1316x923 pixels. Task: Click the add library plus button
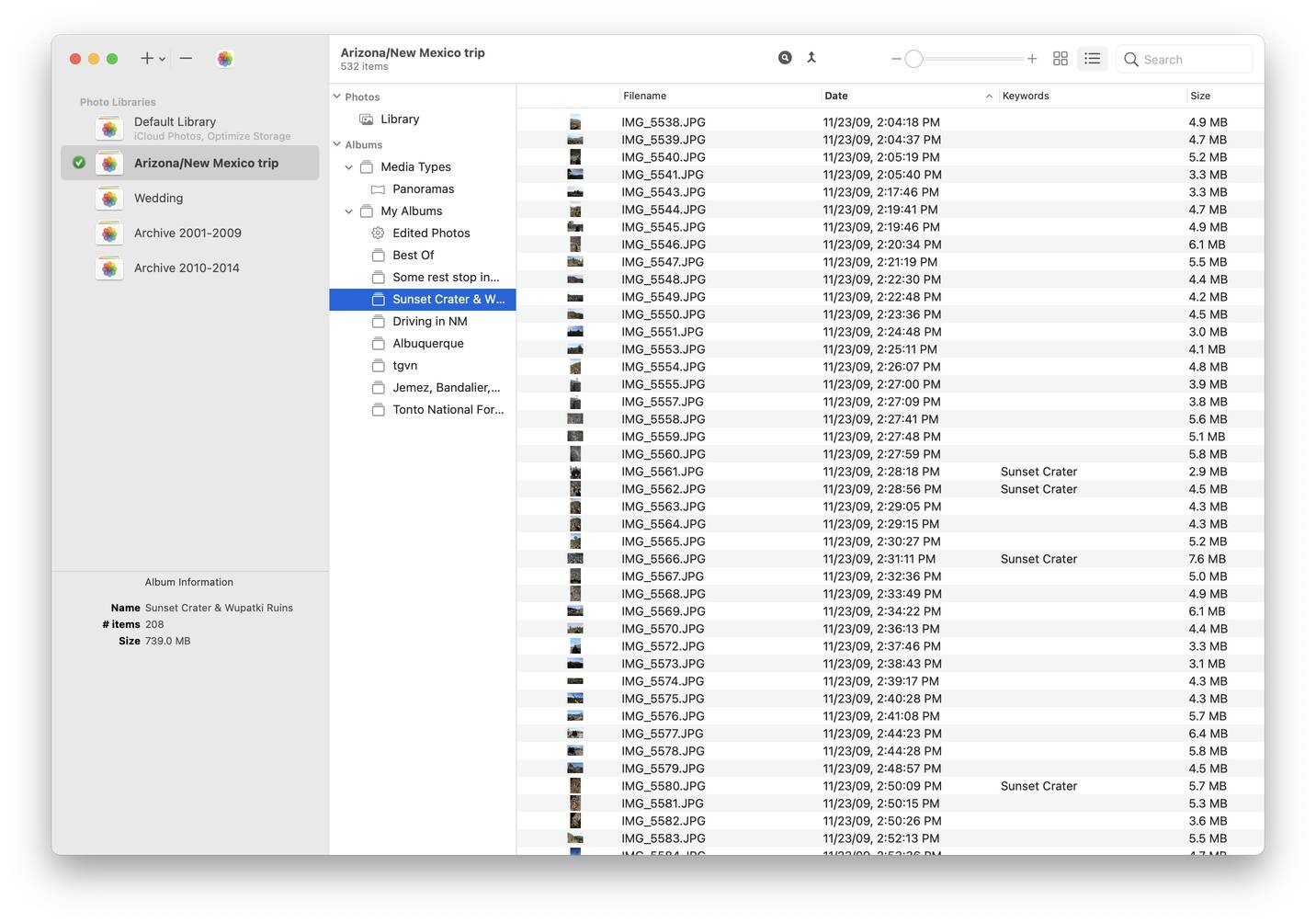click(x=146, y=59)
